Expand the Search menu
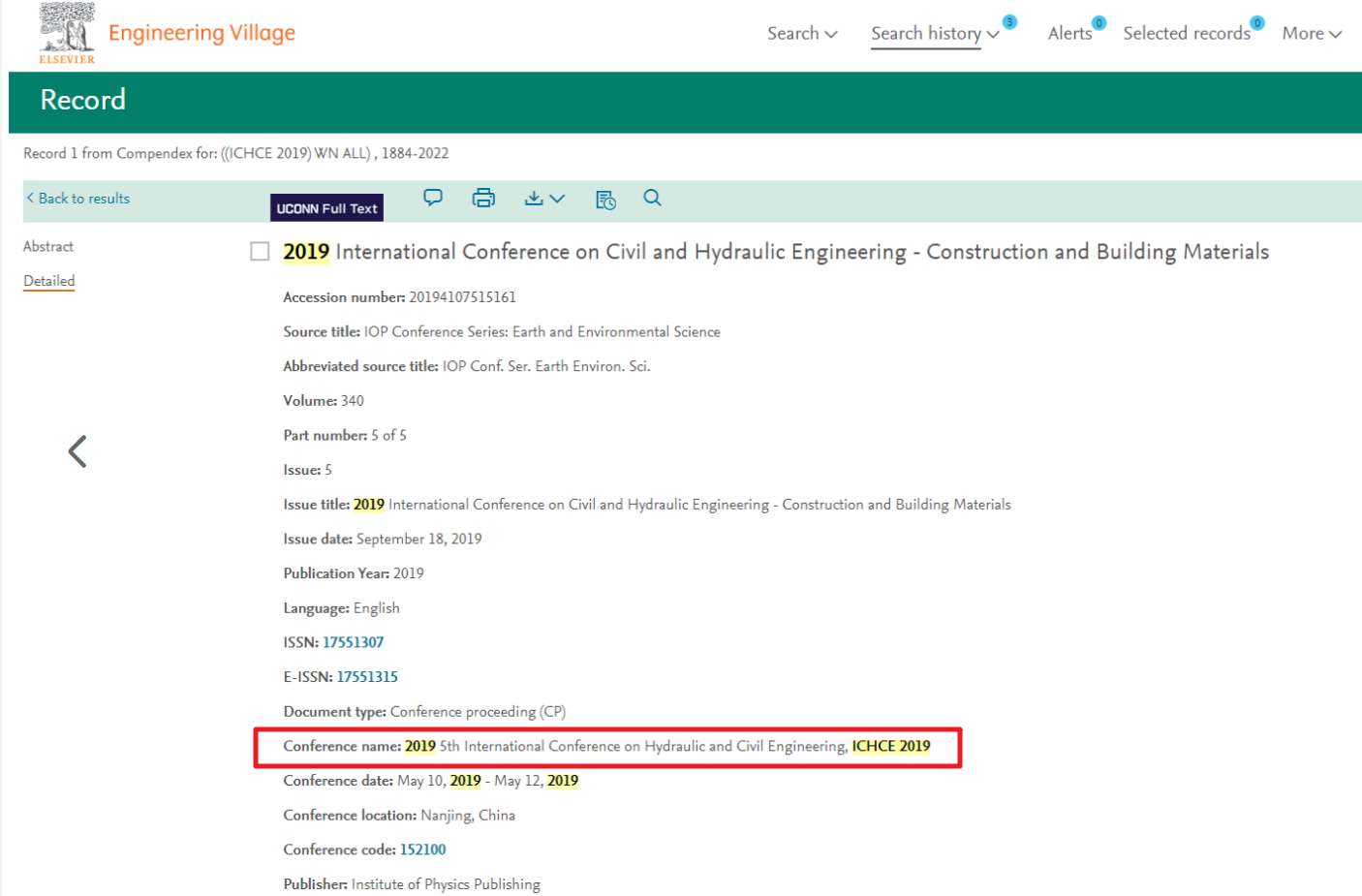This screenshot has width=1362, height=896. tap(802, 33)
